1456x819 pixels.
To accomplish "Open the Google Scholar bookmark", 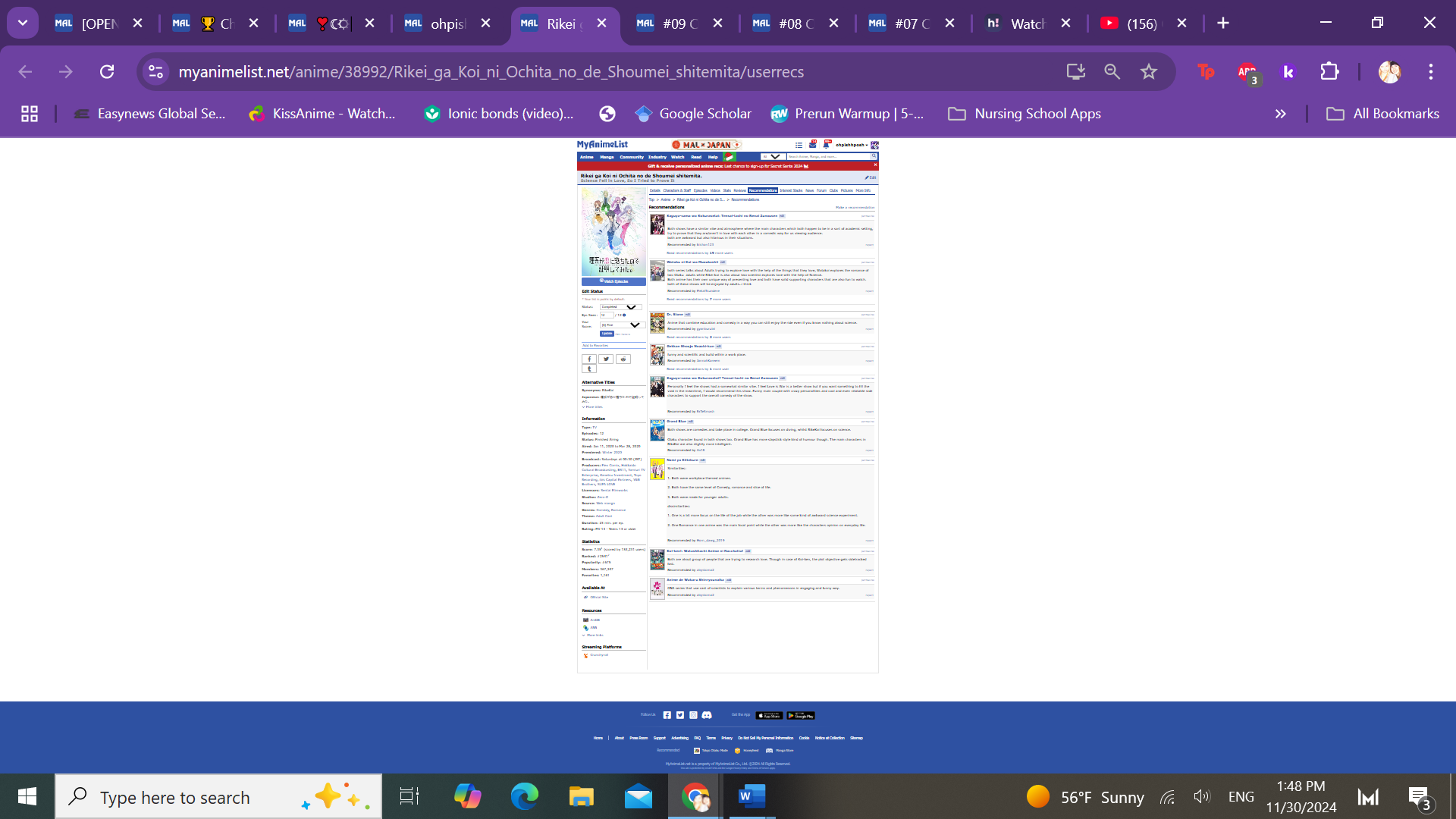I will tap(693, 114).
